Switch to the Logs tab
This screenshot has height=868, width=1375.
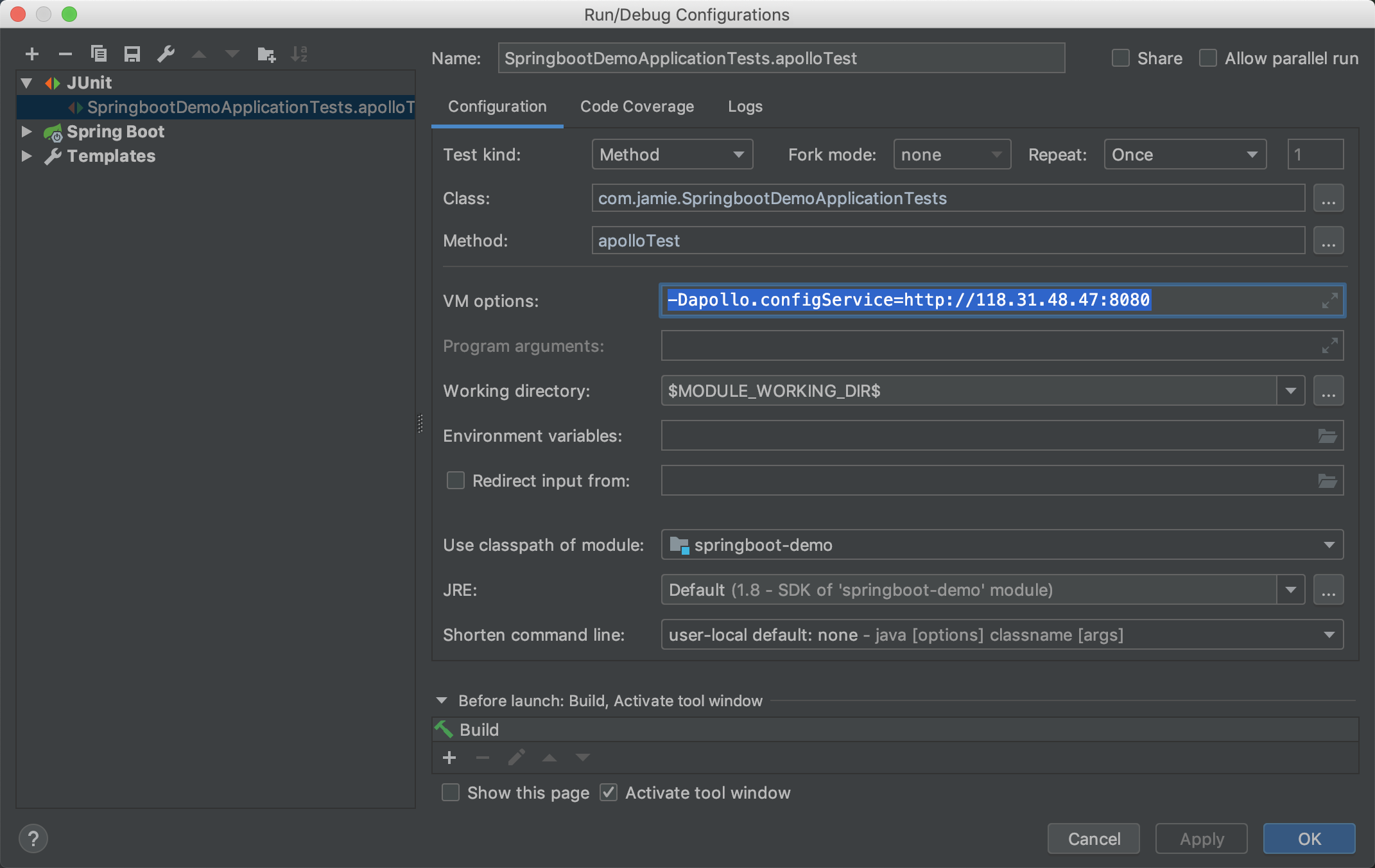click(745, 107)
